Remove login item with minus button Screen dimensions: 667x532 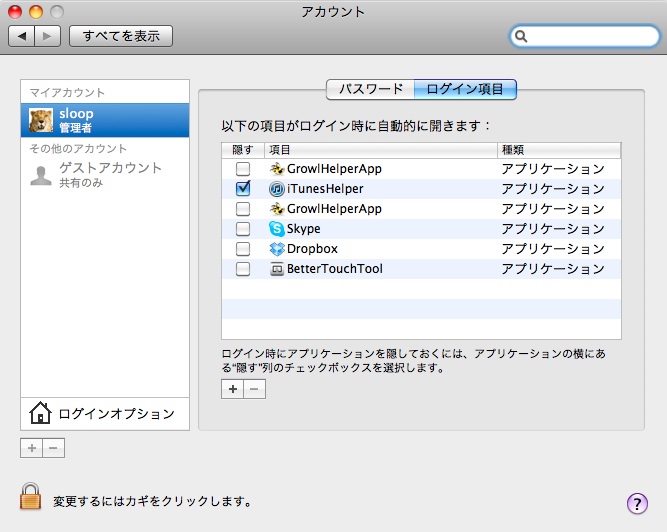pos(254,389)
